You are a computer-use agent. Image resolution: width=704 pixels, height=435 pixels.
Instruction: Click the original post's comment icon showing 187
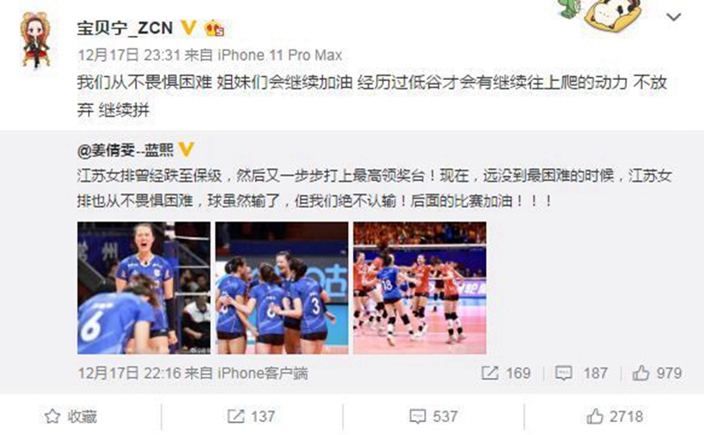pyautogui.click(x=582, y=373)
